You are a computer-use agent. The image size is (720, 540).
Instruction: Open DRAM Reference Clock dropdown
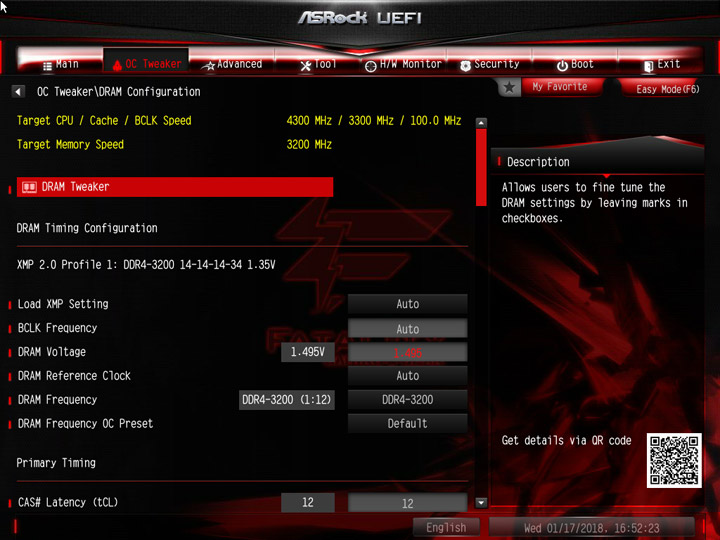(408, 376)
